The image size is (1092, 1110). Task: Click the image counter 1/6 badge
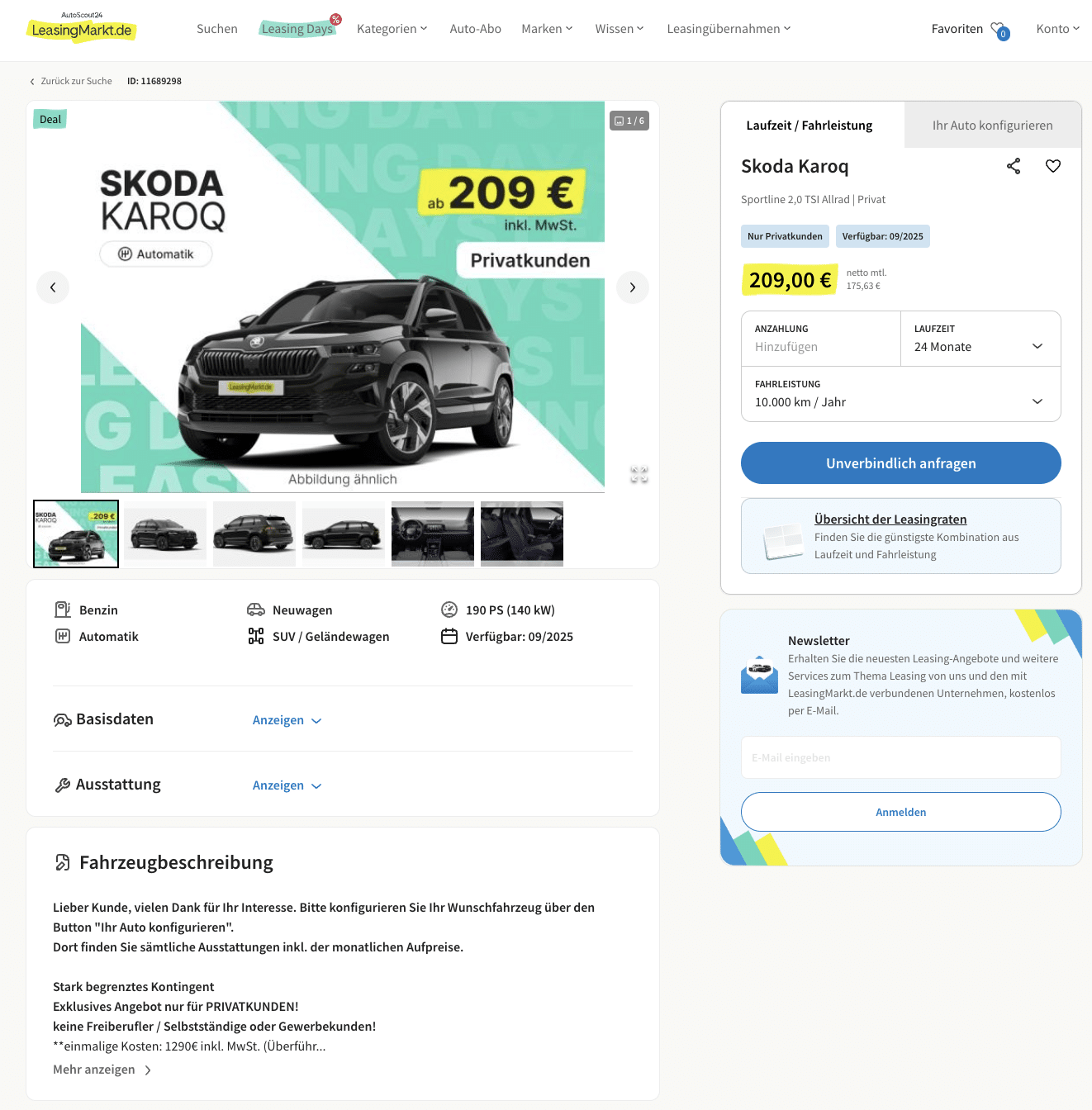tap(629, 121)
